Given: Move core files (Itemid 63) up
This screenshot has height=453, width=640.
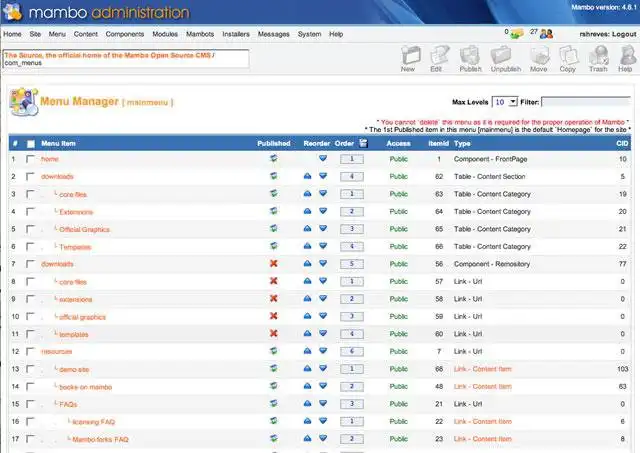Looking at the screenshot, I should [x=307, y=193].
